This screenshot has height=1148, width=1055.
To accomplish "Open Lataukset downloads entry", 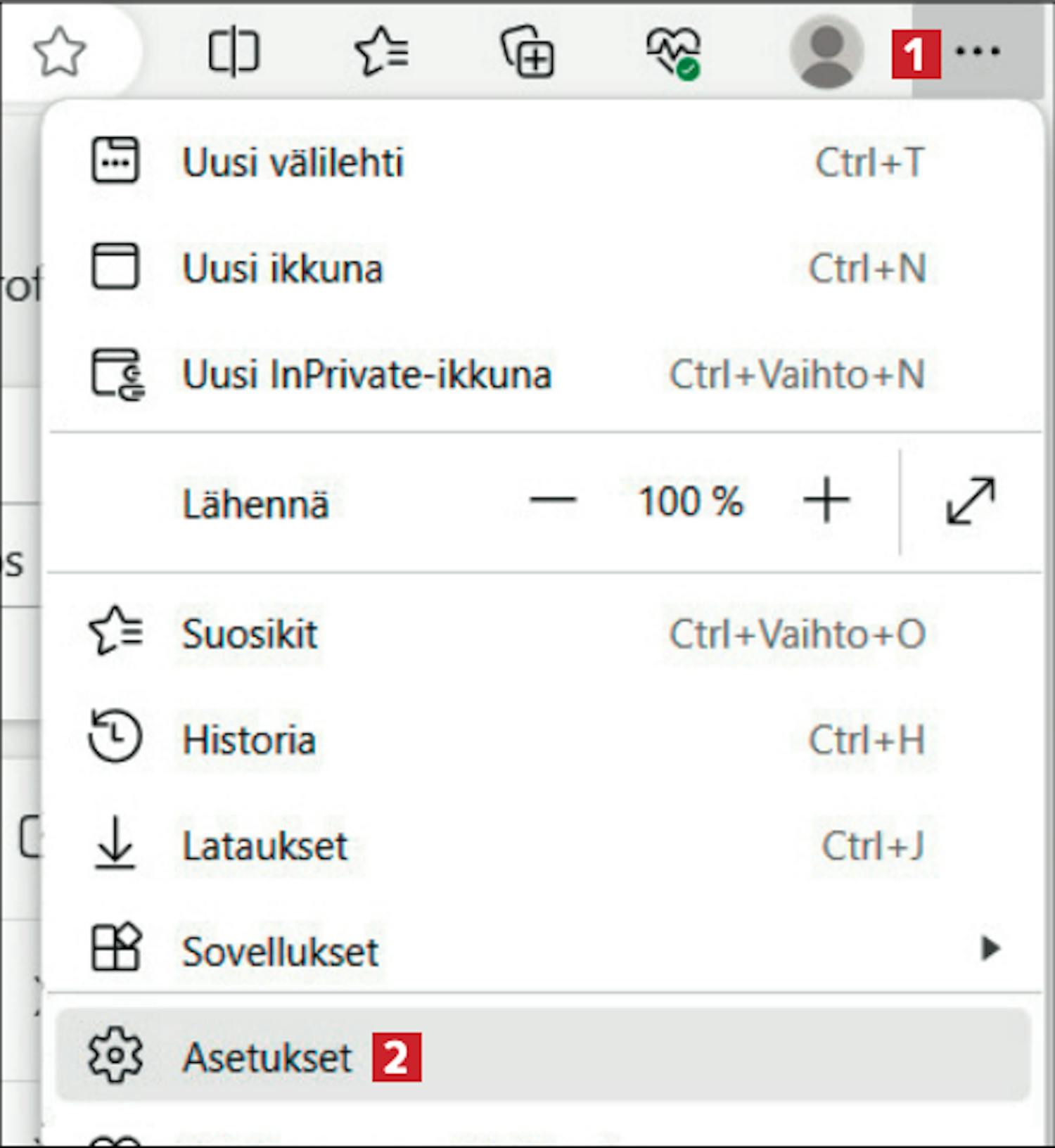I will click(x=264, y=846).
